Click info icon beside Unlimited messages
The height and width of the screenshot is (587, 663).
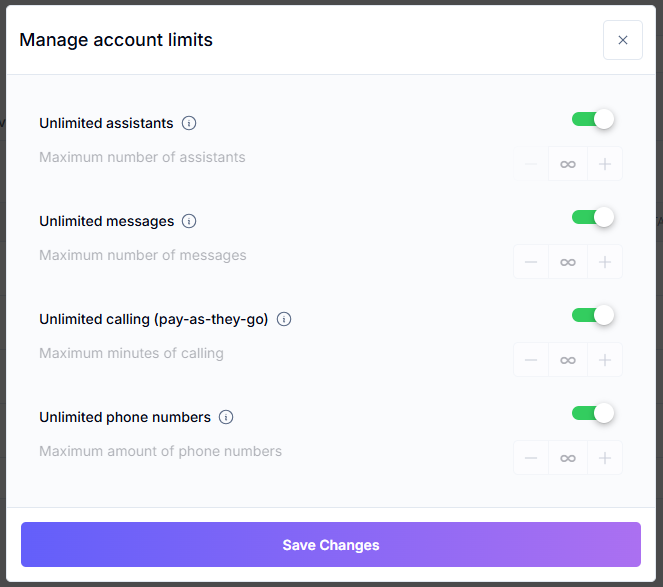[x=189, y=221]
